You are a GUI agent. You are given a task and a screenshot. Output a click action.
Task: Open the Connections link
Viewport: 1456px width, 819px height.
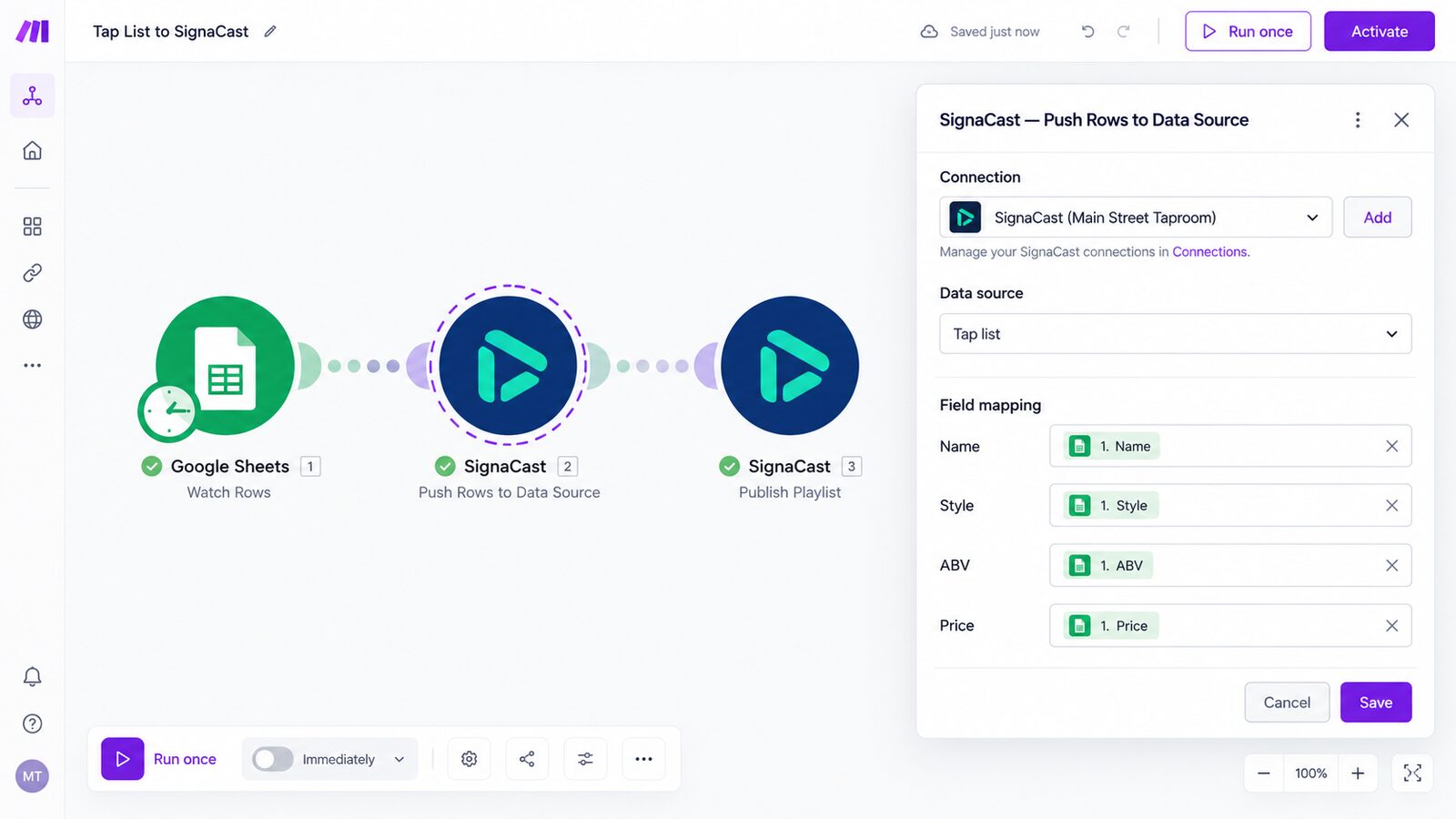(x=1209, y=252)
